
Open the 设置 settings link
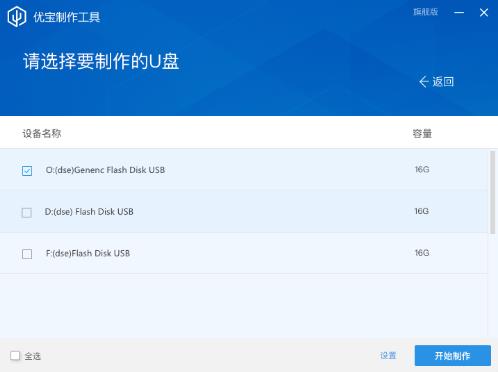[388, 356]
